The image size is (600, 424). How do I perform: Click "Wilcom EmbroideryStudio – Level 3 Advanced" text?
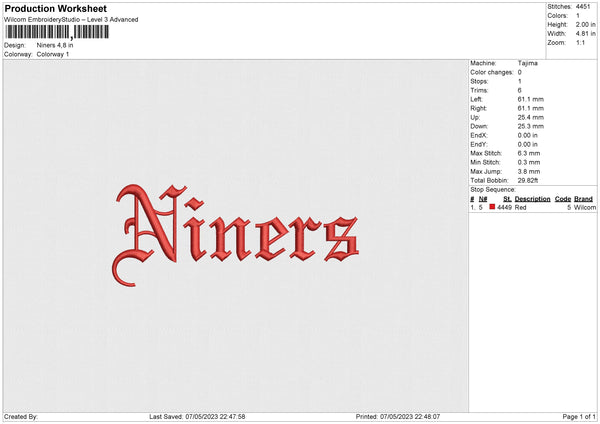71,20
